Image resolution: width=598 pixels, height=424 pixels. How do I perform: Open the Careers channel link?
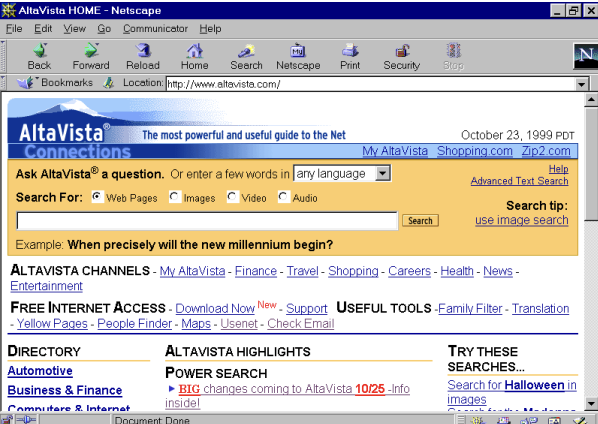(x=409, y=271)
